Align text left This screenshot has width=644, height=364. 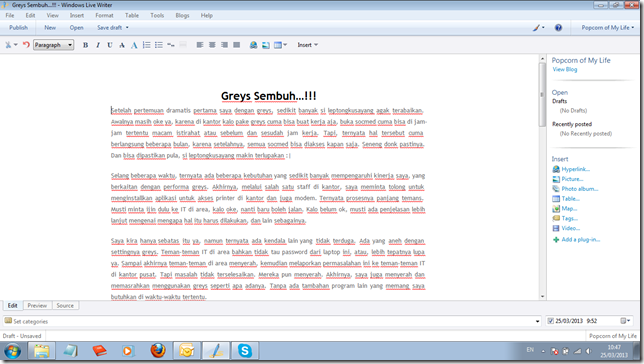click(200, 45)
